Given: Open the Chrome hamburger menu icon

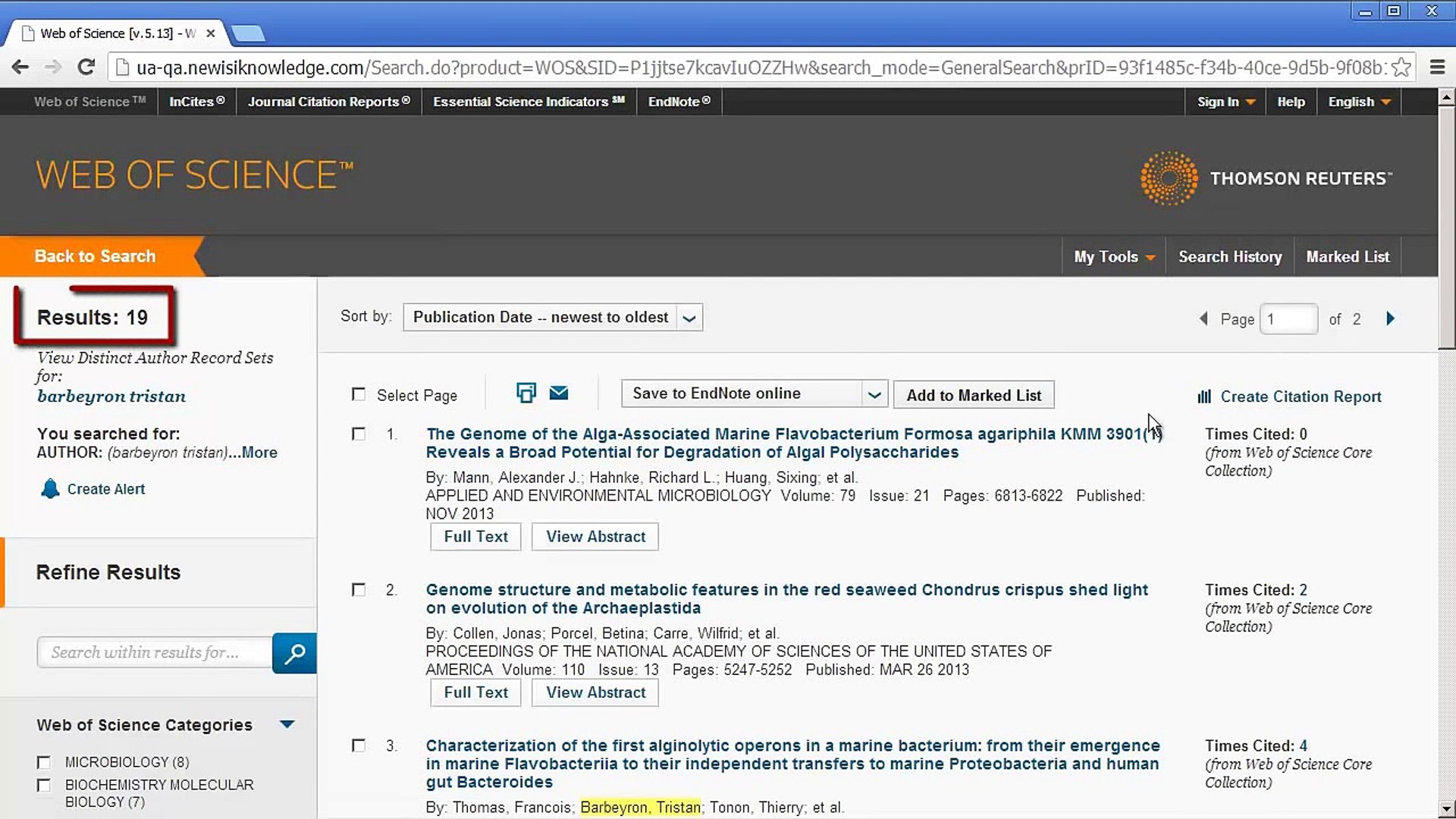Looking at the screenshot, I should click(1437, 67).
